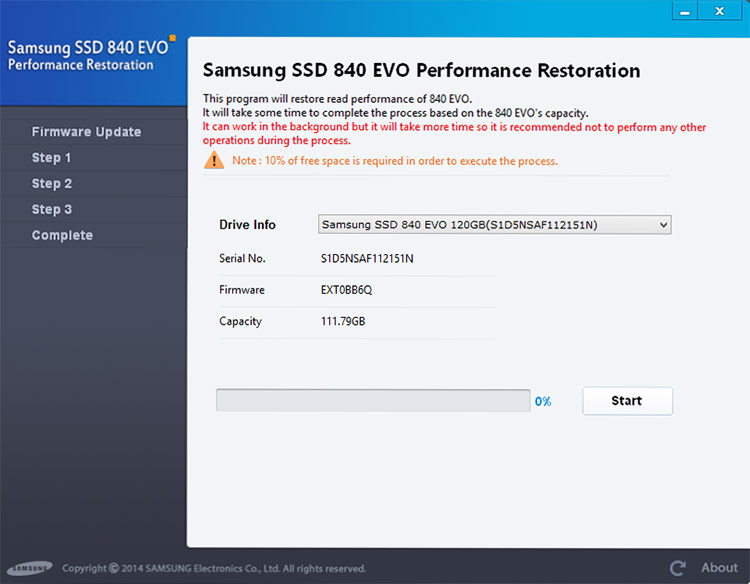Open the Drive Info drive selection dropdown

(x=495, y=225)
